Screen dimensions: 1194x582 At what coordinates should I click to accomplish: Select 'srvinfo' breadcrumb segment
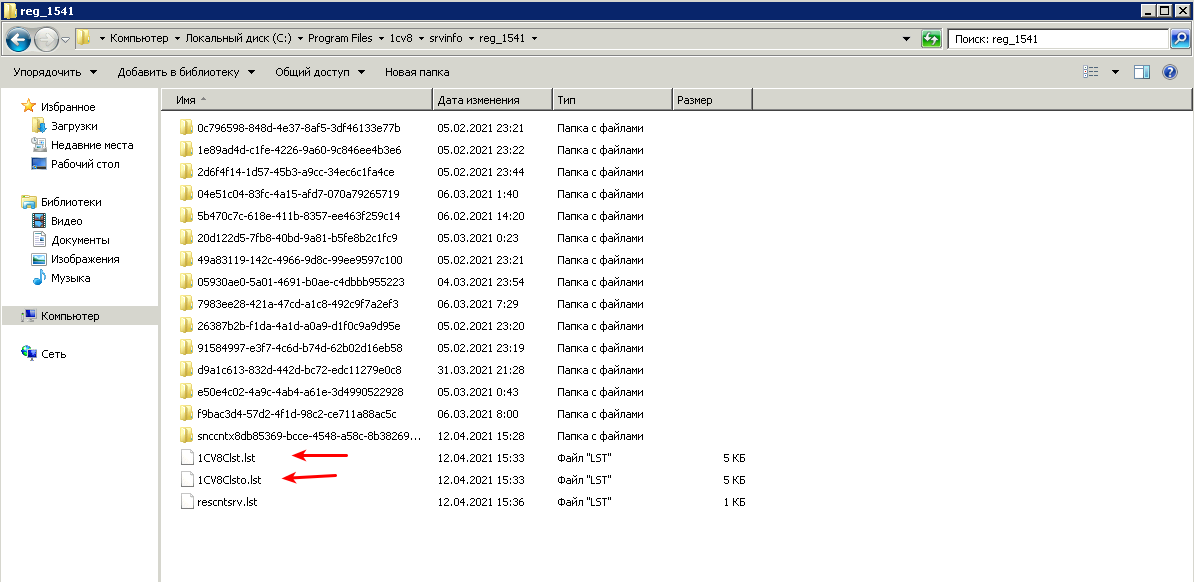[x=445, y=38]
